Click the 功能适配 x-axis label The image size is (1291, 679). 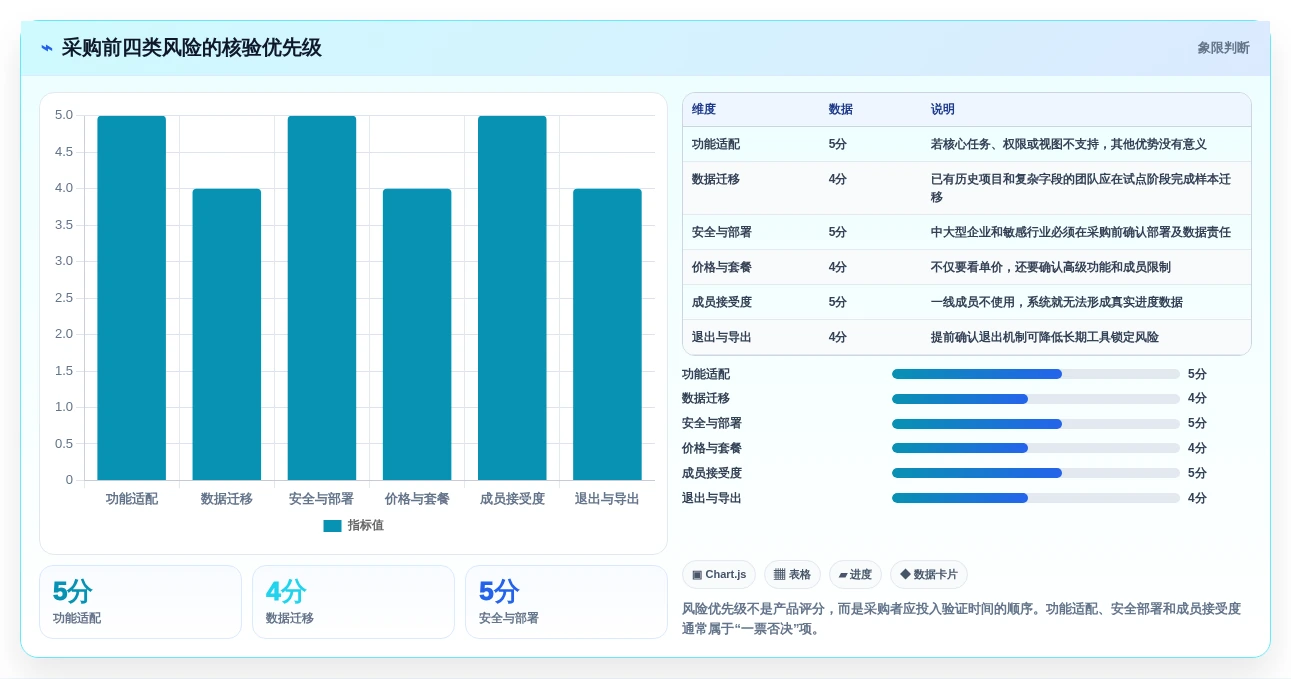(132, 498)
